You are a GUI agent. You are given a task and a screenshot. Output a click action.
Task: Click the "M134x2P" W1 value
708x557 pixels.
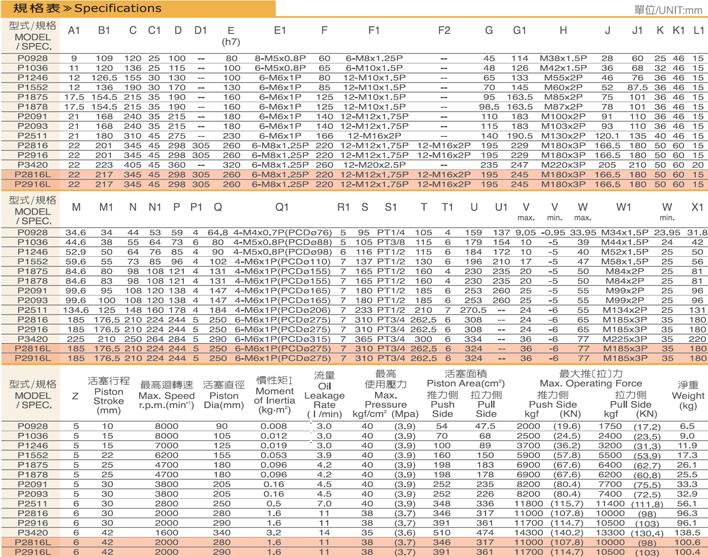pos(624,310)
